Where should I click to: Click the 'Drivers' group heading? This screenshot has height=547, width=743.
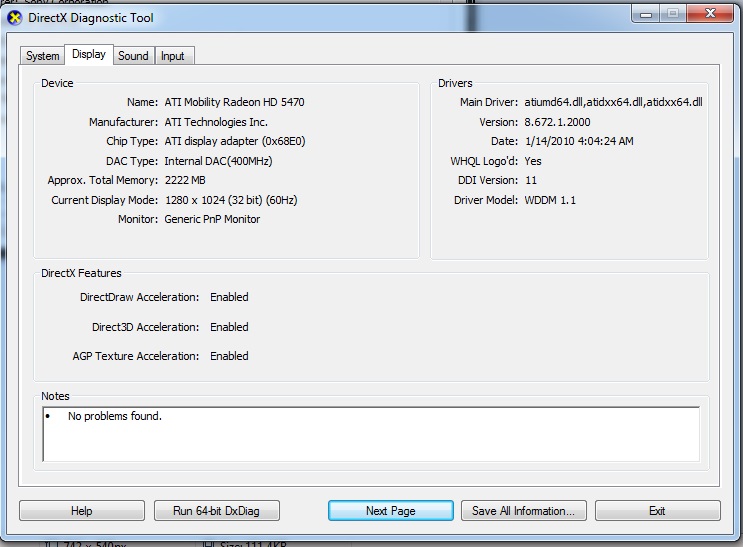455,83
